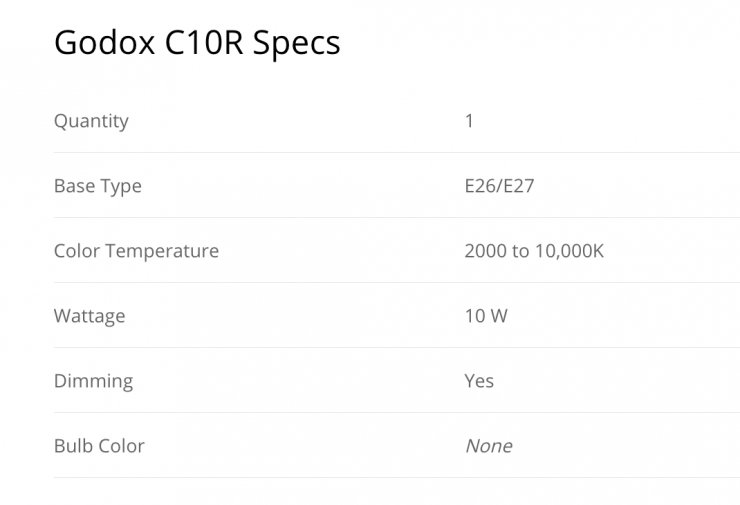
Task: Click the Quantity value '1'
Action: click(469, 121)
